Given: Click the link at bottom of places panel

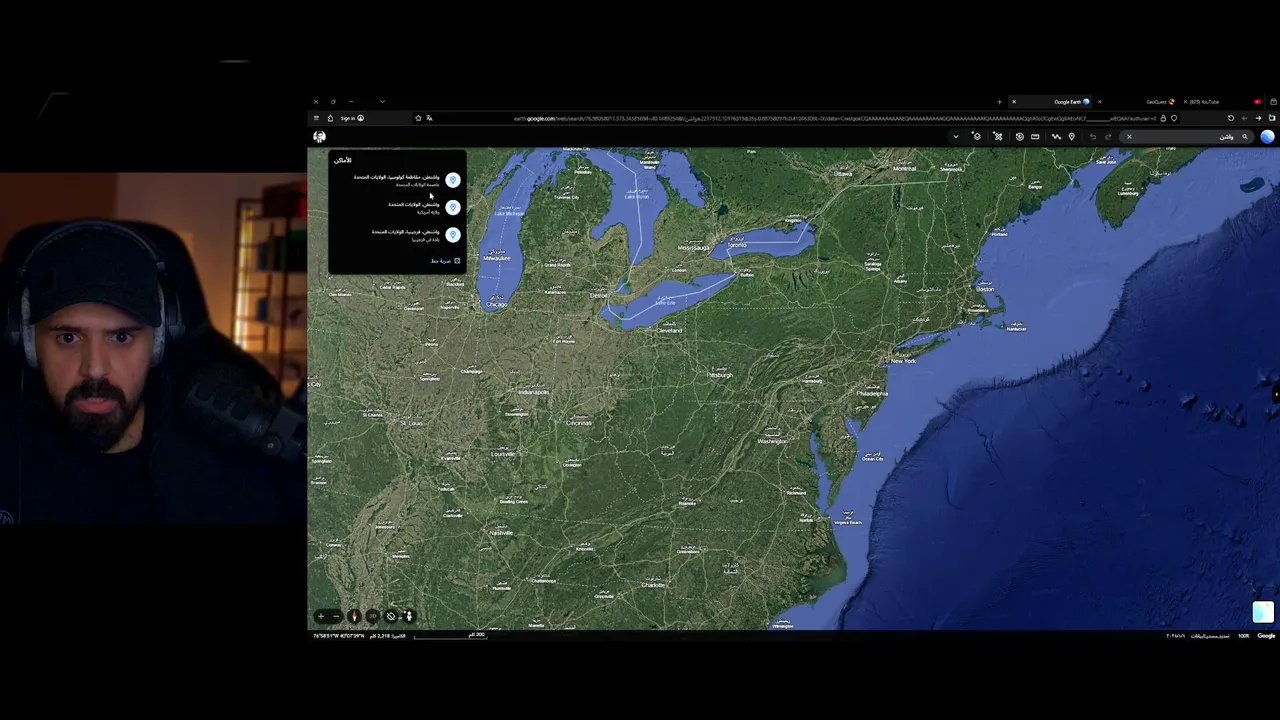Looking at the screenshot, I should click(445, 261).
